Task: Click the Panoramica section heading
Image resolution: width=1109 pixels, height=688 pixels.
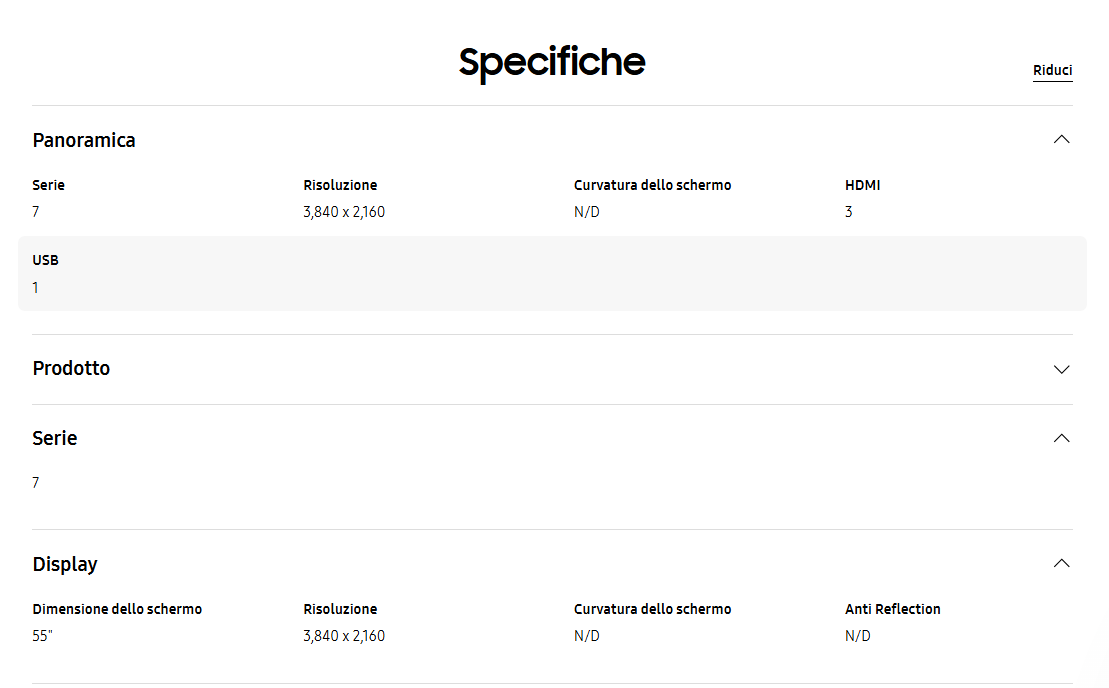Action: coord(84,140)
